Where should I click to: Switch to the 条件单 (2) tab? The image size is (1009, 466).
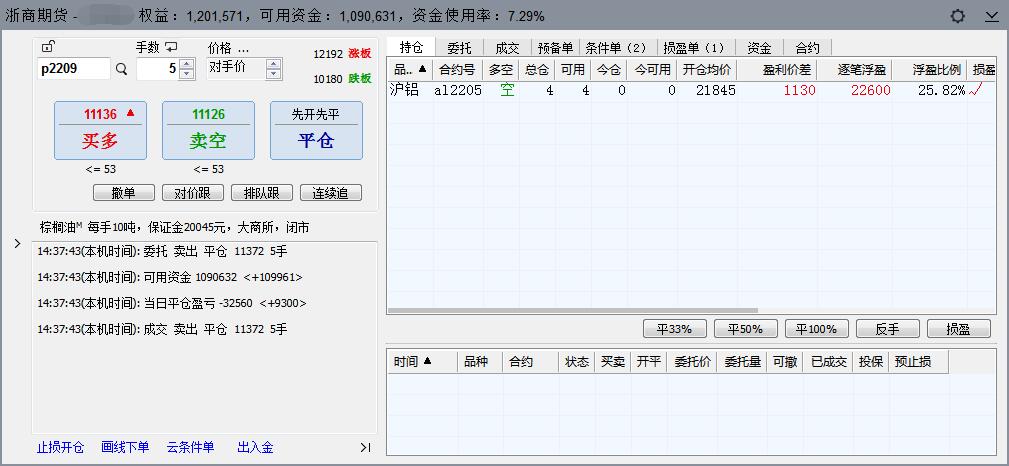[x=616, y=47]
